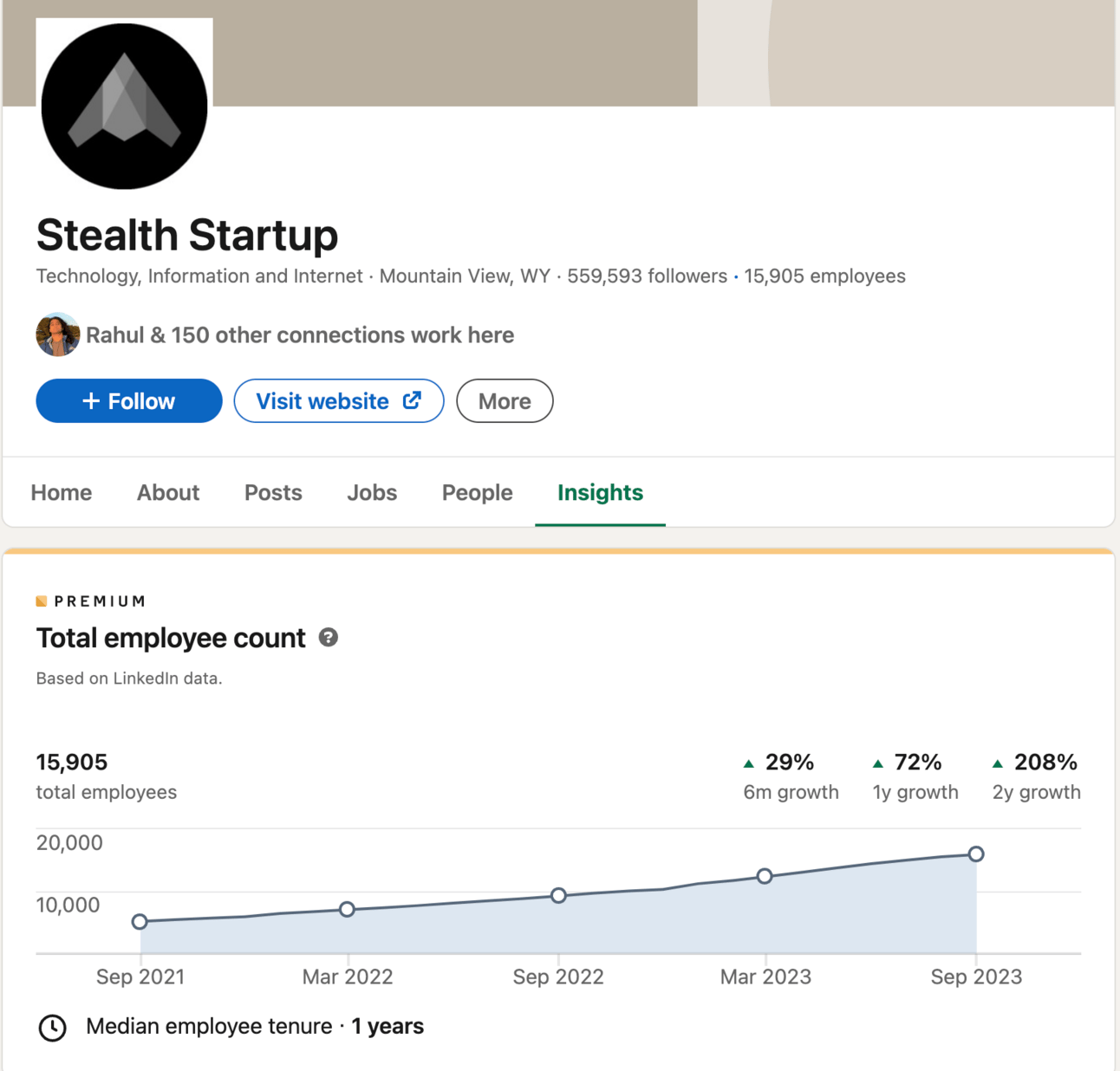Open the About tab
Viewport: 1120px width, 1071px height.
click(x=168, y=492)
